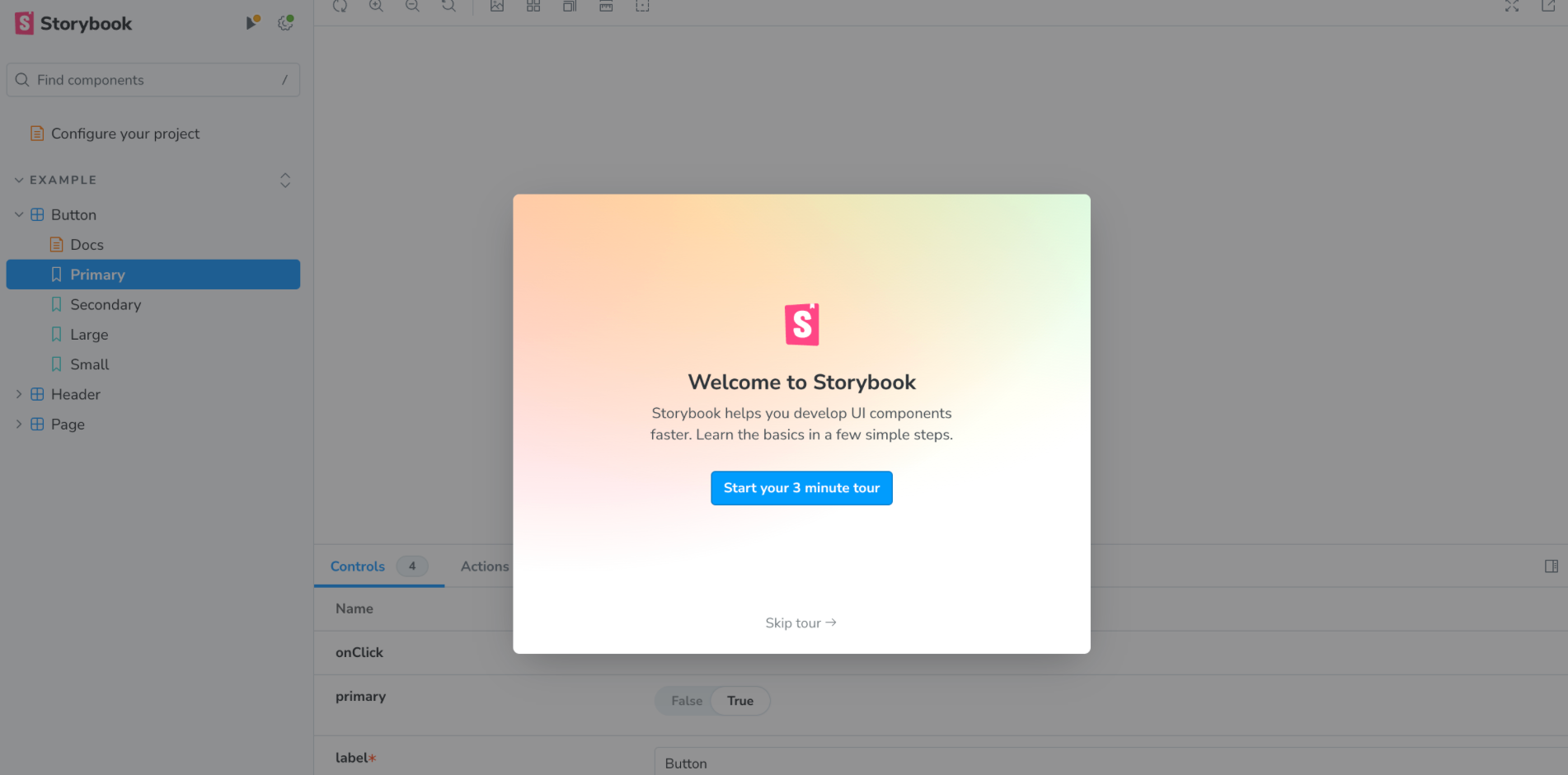Click the fullscreen icon at top right
1568x775 pixels.
coord(1512,6)
